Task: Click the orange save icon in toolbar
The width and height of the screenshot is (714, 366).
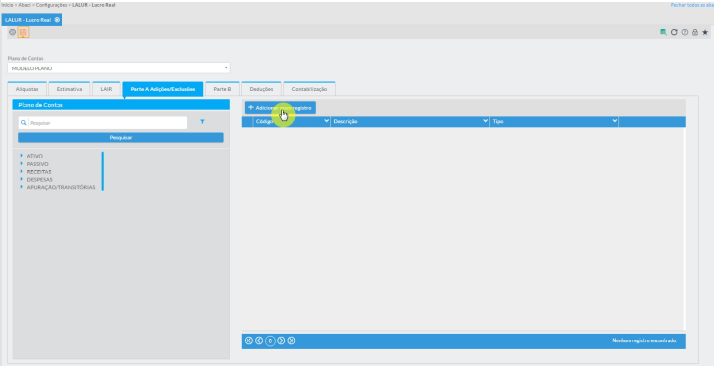Action: pyautogui.click(x=23, y=32)
